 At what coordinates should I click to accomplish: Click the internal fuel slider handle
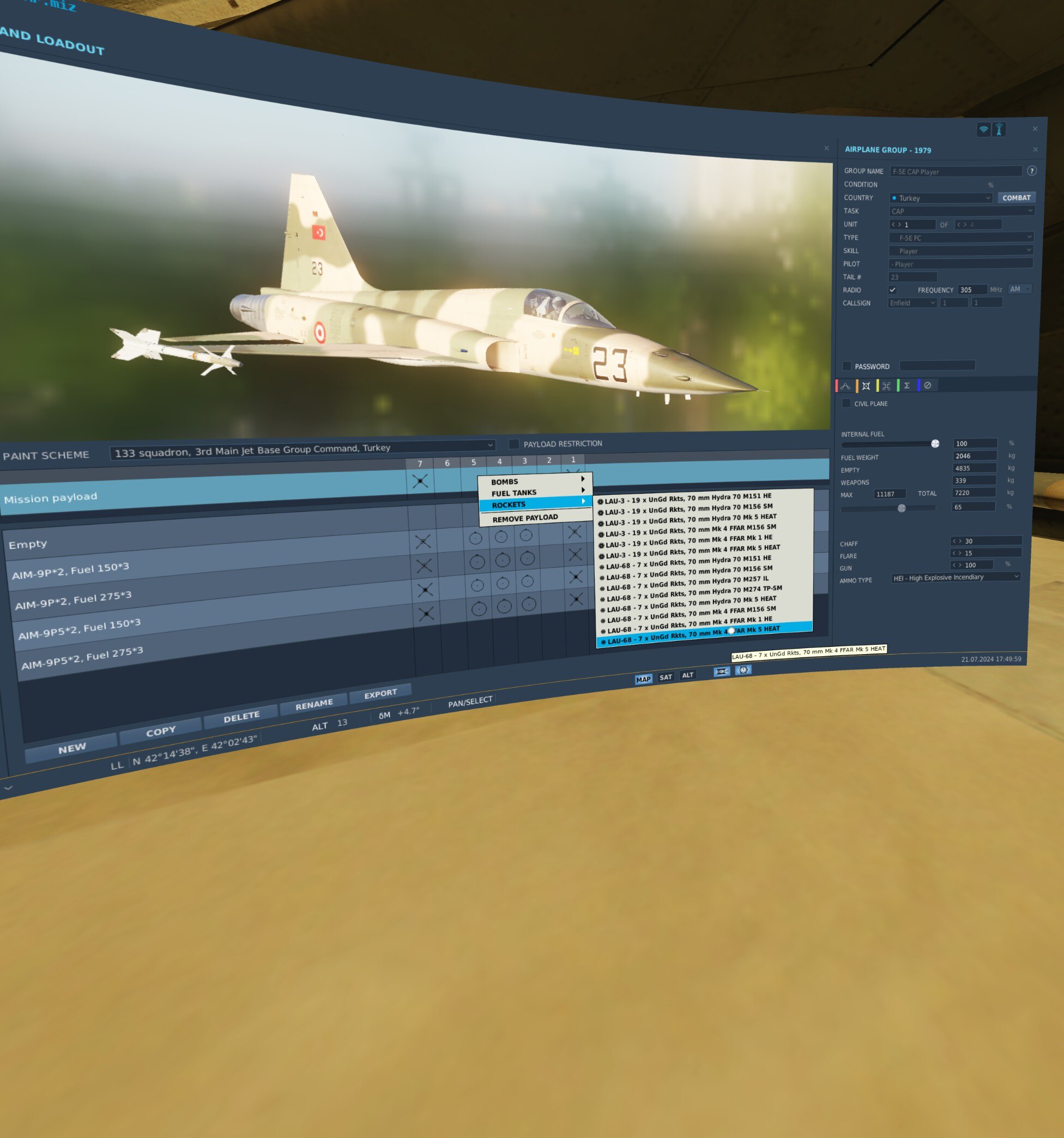[x=935, y=444]
